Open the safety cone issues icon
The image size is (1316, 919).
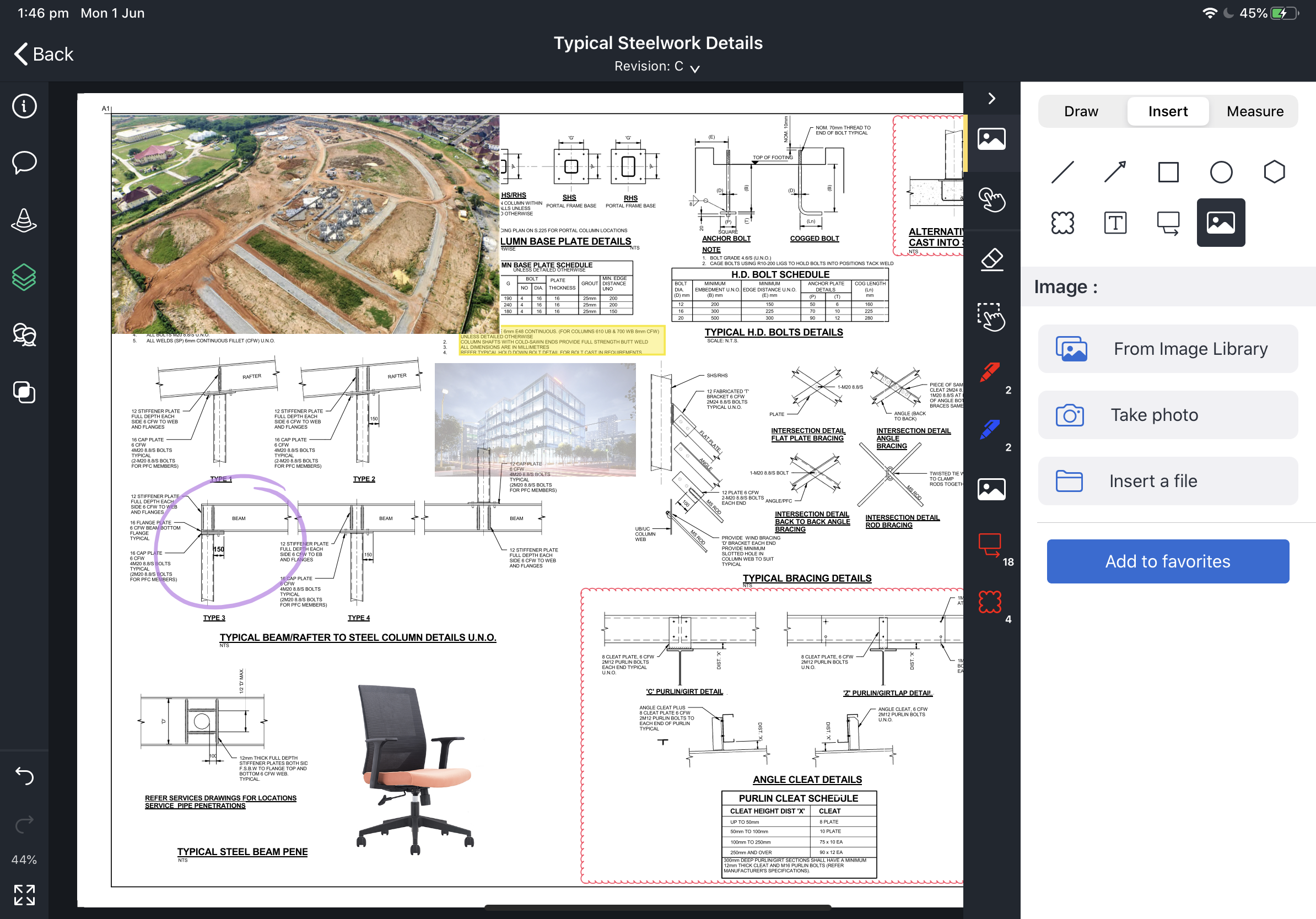click(x=24, y=220)
